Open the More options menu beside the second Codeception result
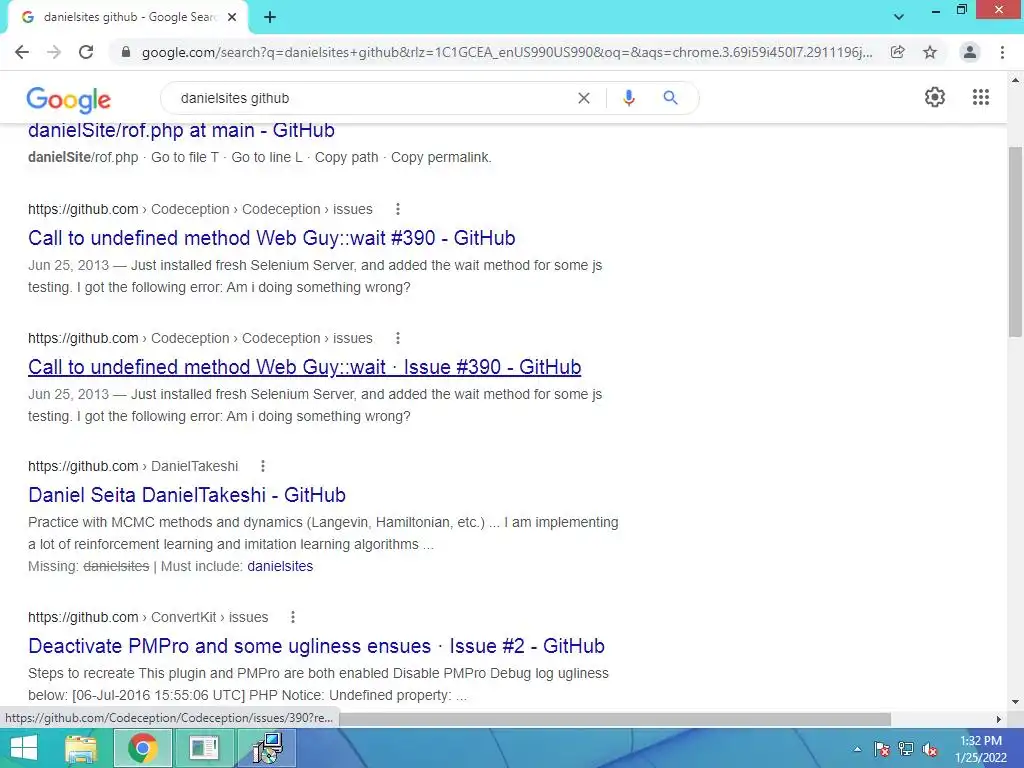 pyautogui.click(x=398, y=338)
